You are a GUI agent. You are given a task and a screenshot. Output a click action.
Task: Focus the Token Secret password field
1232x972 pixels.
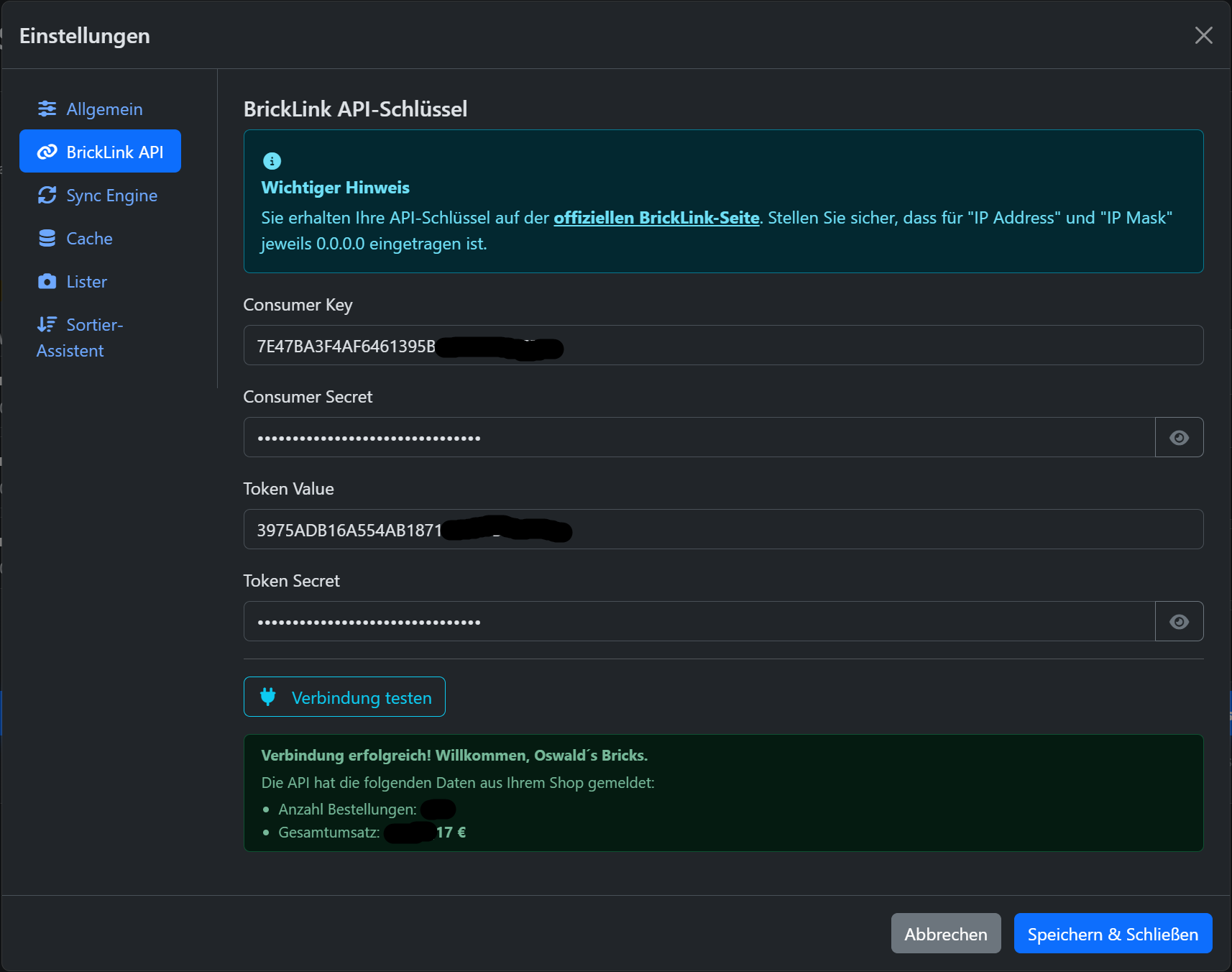pos(699,621)
